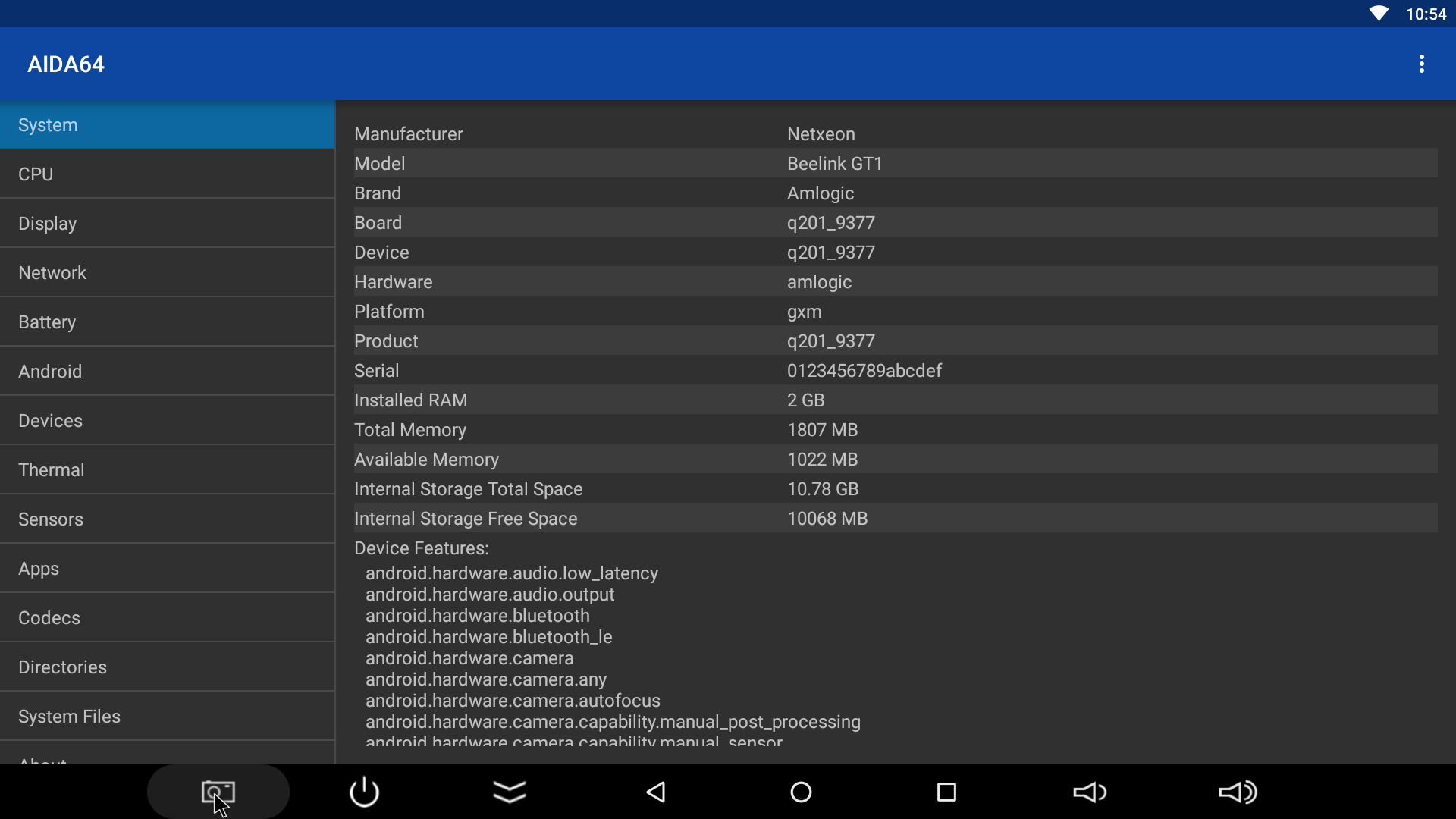1456x819 pixels.
Task: Tap the screenshot capture icon in navigation bar
Action: coord(218,792)
